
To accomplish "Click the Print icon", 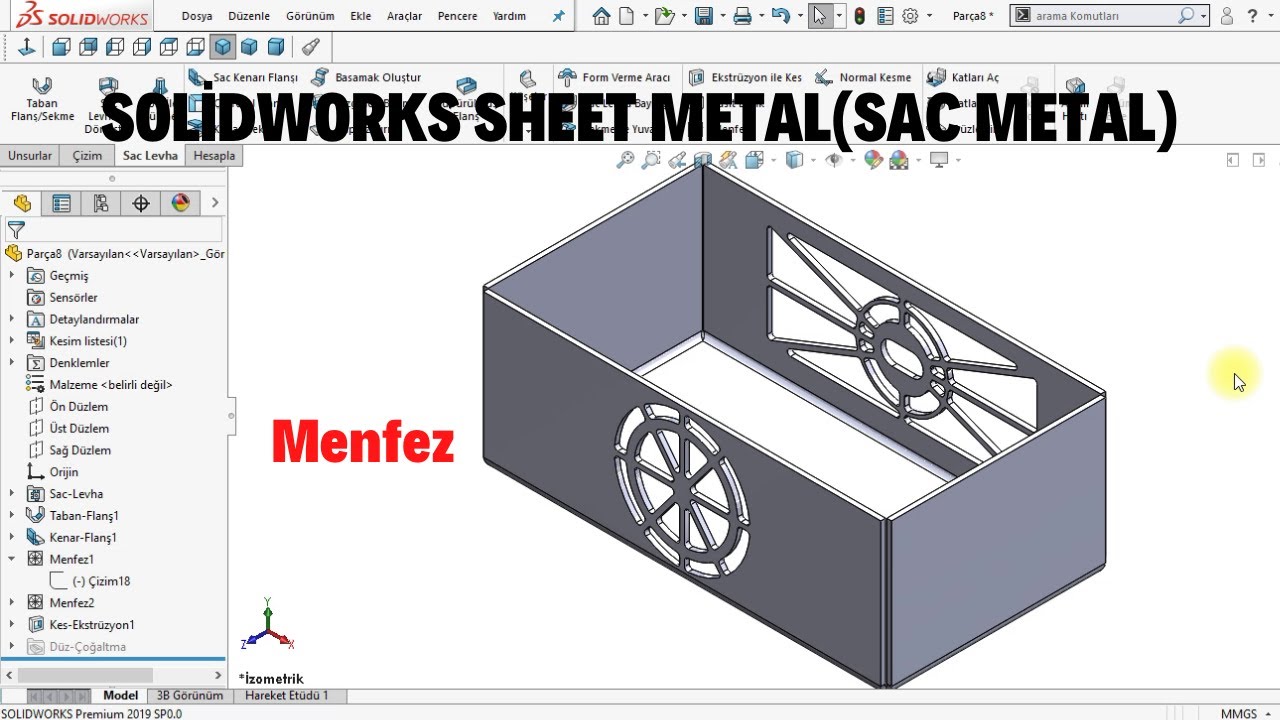I will tap(742, 16).
